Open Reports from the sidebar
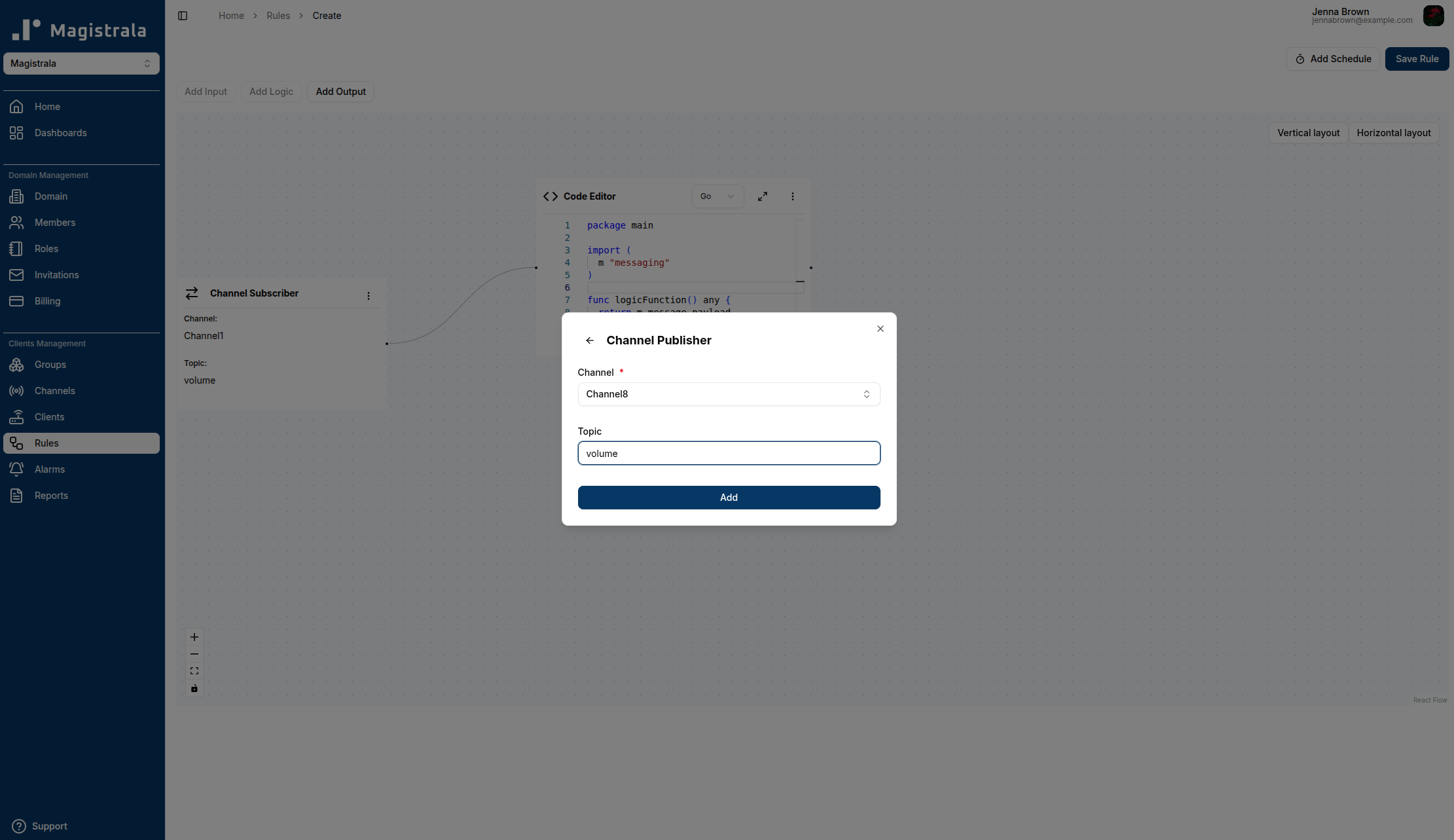This screenshot has height=840, width=1454. tap(51, 495)
